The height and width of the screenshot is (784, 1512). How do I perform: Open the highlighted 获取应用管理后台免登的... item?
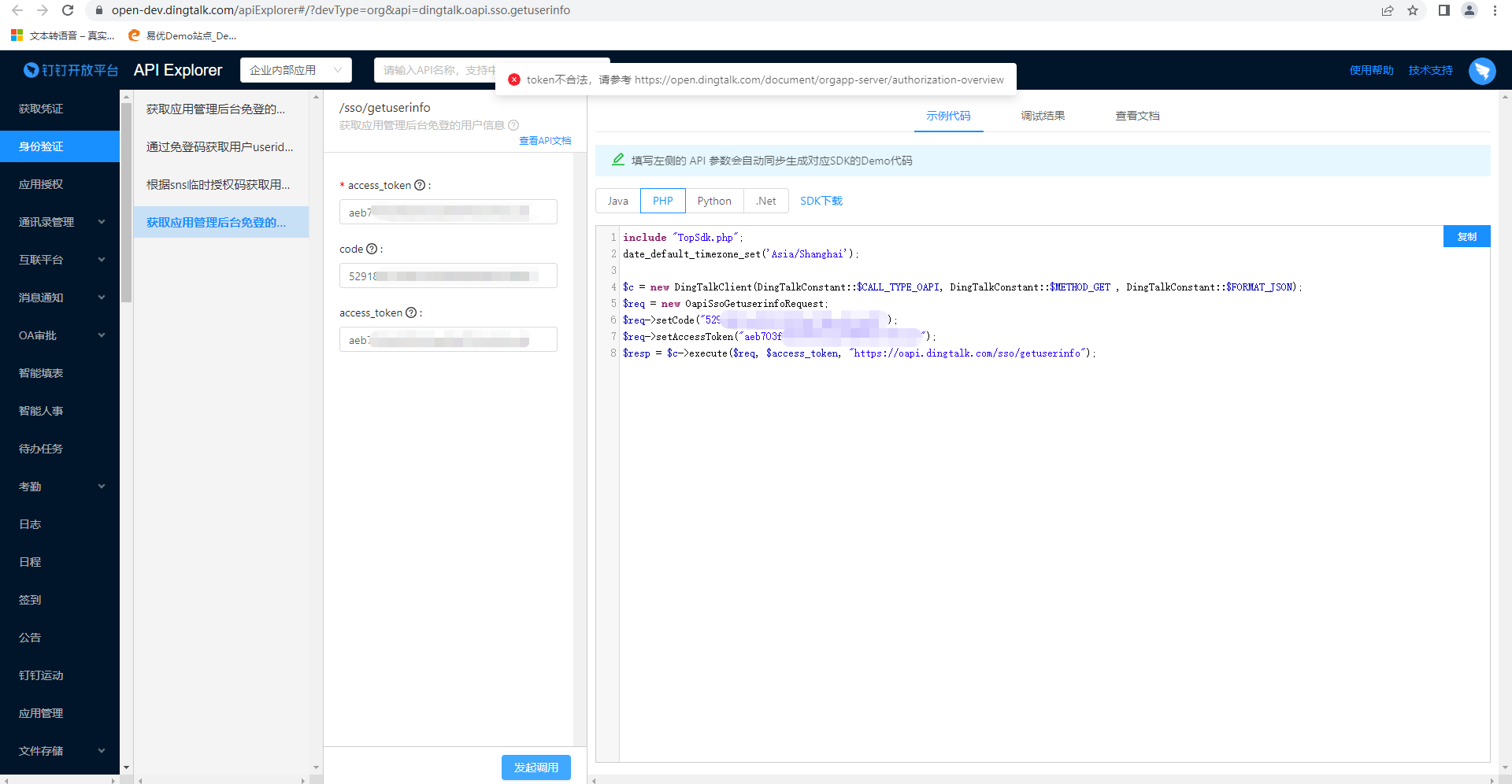221,222
